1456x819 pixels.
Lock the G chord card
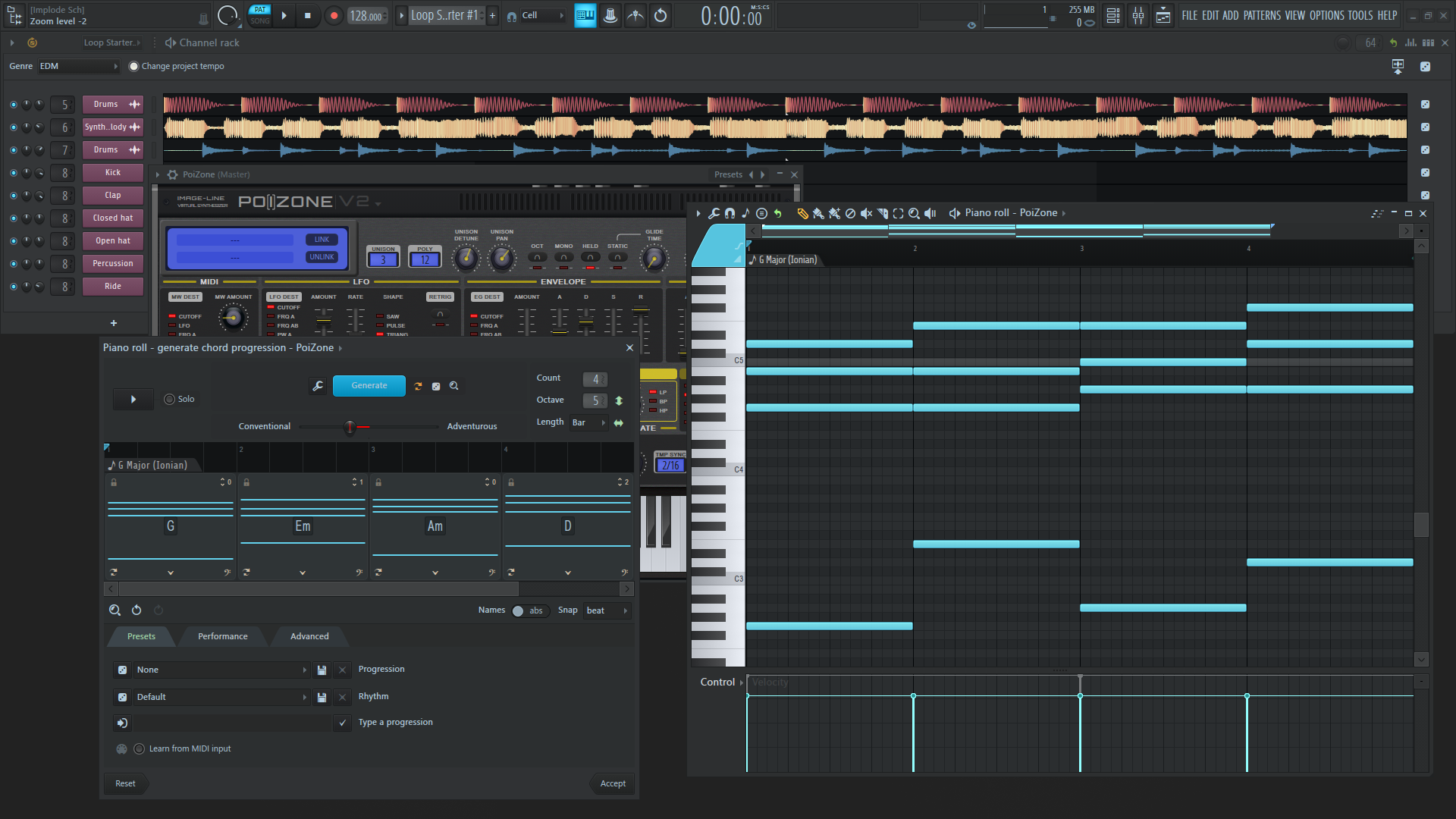(x=114, y=482)
